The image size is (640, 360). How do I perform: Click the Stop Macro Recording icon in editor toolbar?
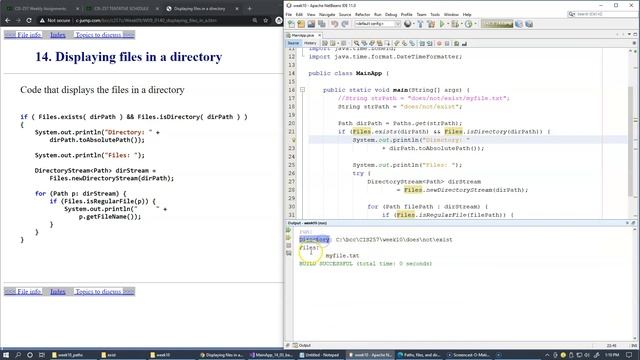click(447, 43)
